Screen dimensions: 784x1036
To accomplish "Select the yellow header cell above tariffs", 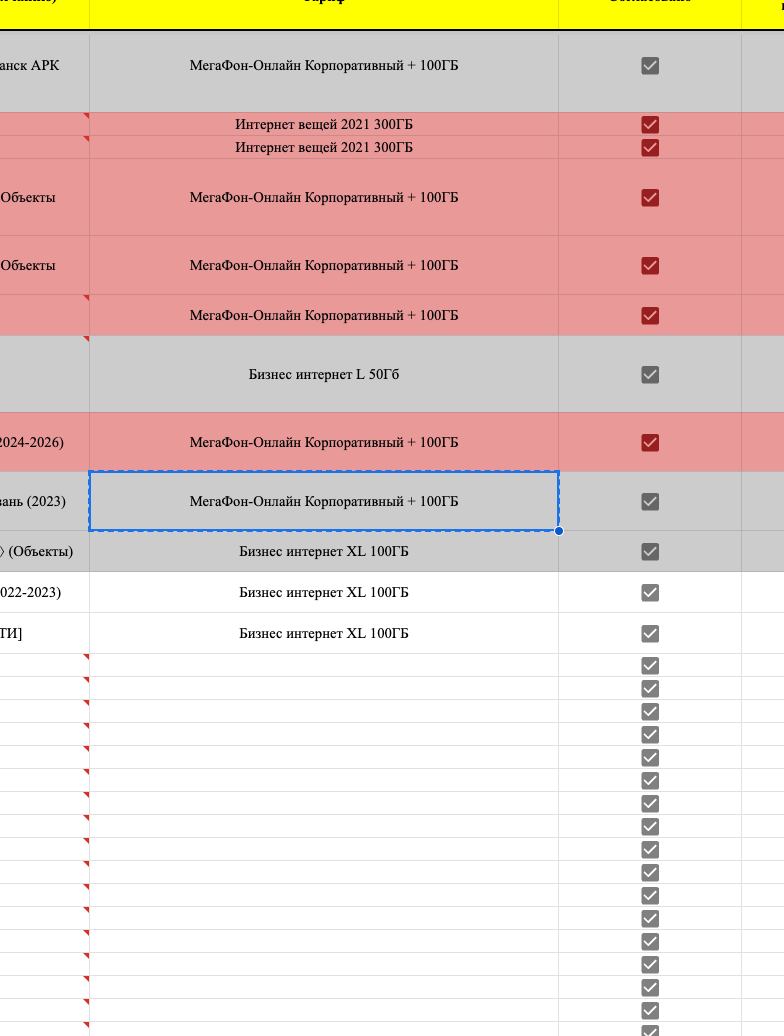I will (324, 10).
